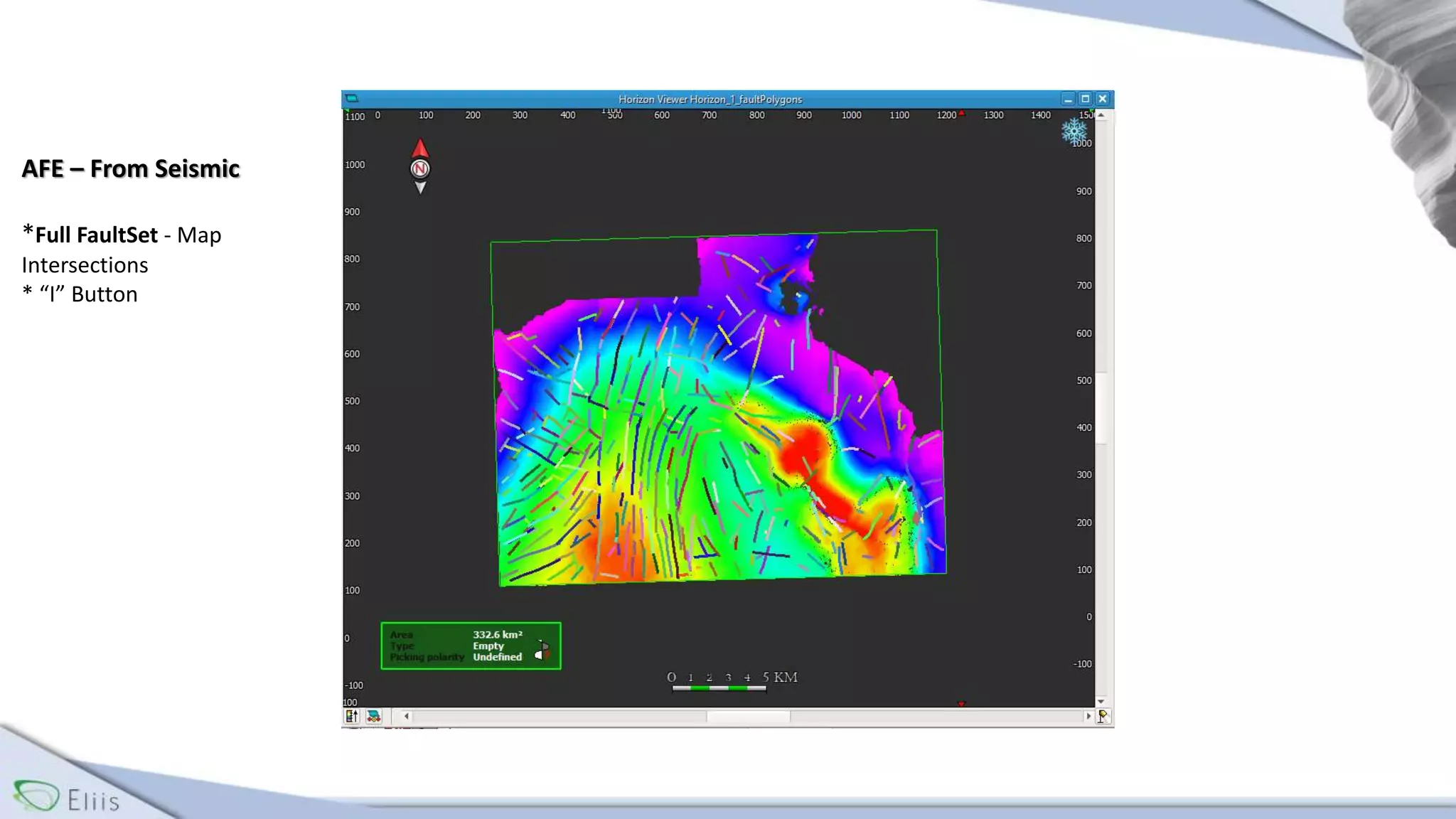Image resolution: width=1456 pixels, height=819 pixels.
Task: Click the yellow lamp icon at bottom-right
Action: 1103,717
